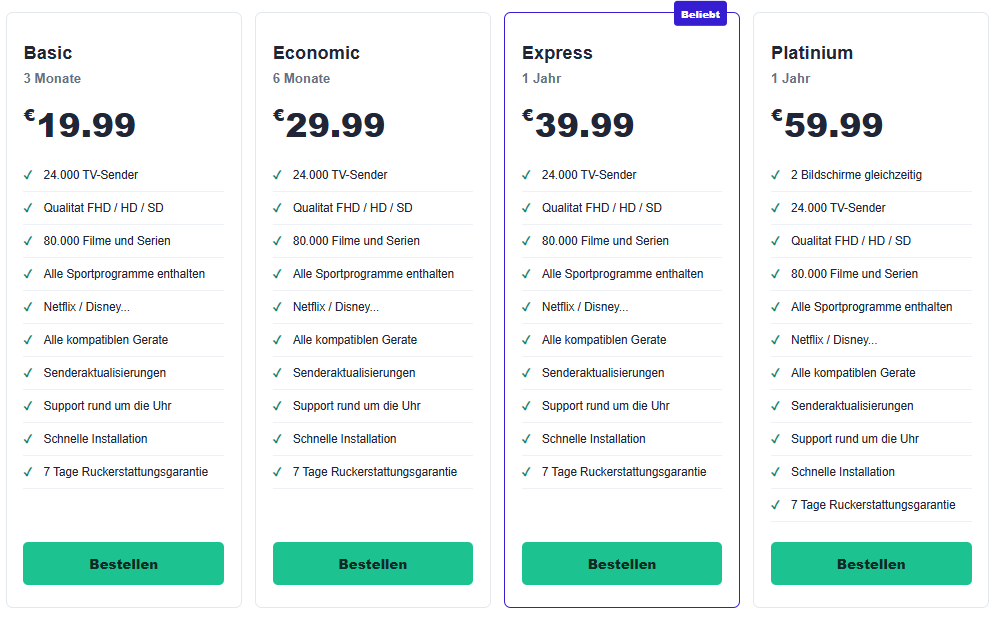Click Platinium's Support rund um die Uhr checkmark
Viewport: 1002px width, 622px height.
coord(775,439)
